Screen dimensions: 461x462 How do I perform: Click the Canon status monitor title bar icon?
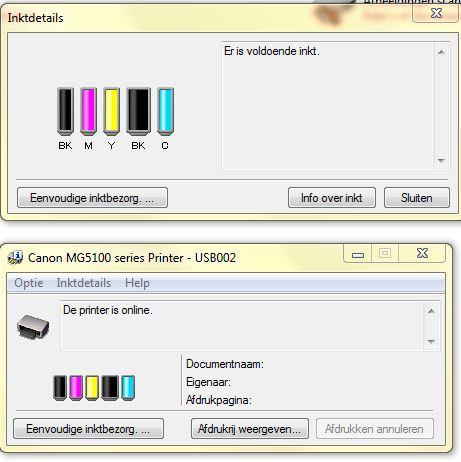point(15,258)
